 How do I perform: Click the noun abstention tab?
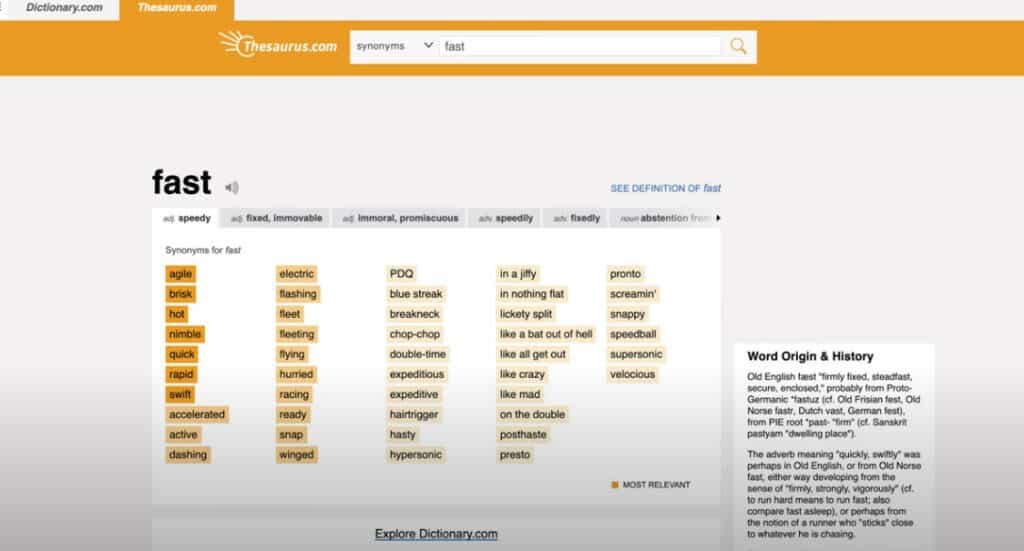click(664, 218)
